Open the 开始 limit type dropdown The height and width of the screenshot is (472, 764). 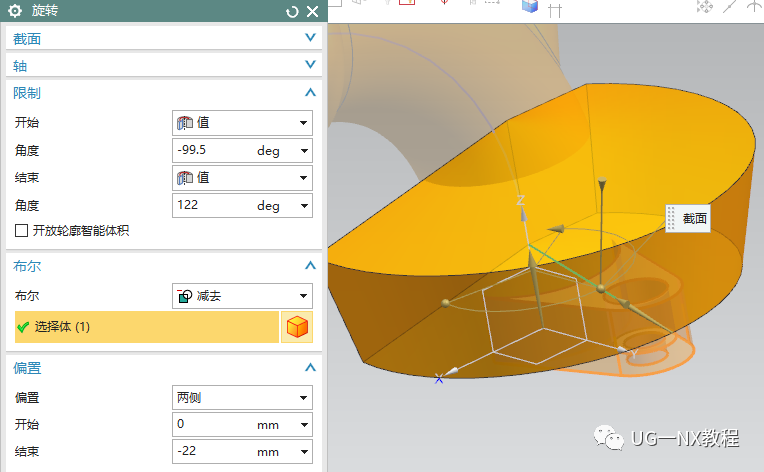(242, 123)
